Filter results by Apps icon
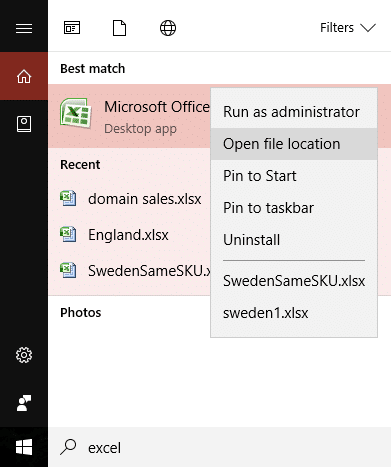Screen dimensions: 391x467 pos(72,28)
